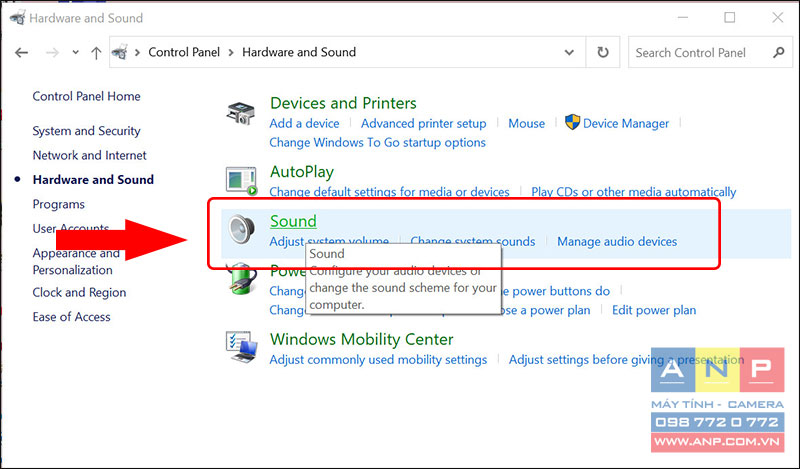Minimize the Hardware and Sound window
Image resolution: width=800 pixels, height=469 pixels.
pos(683,18)
